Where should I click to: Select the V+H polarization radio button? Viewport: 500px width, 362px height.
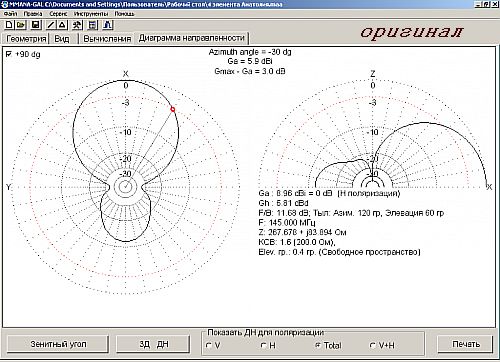(x=373, y=345)
